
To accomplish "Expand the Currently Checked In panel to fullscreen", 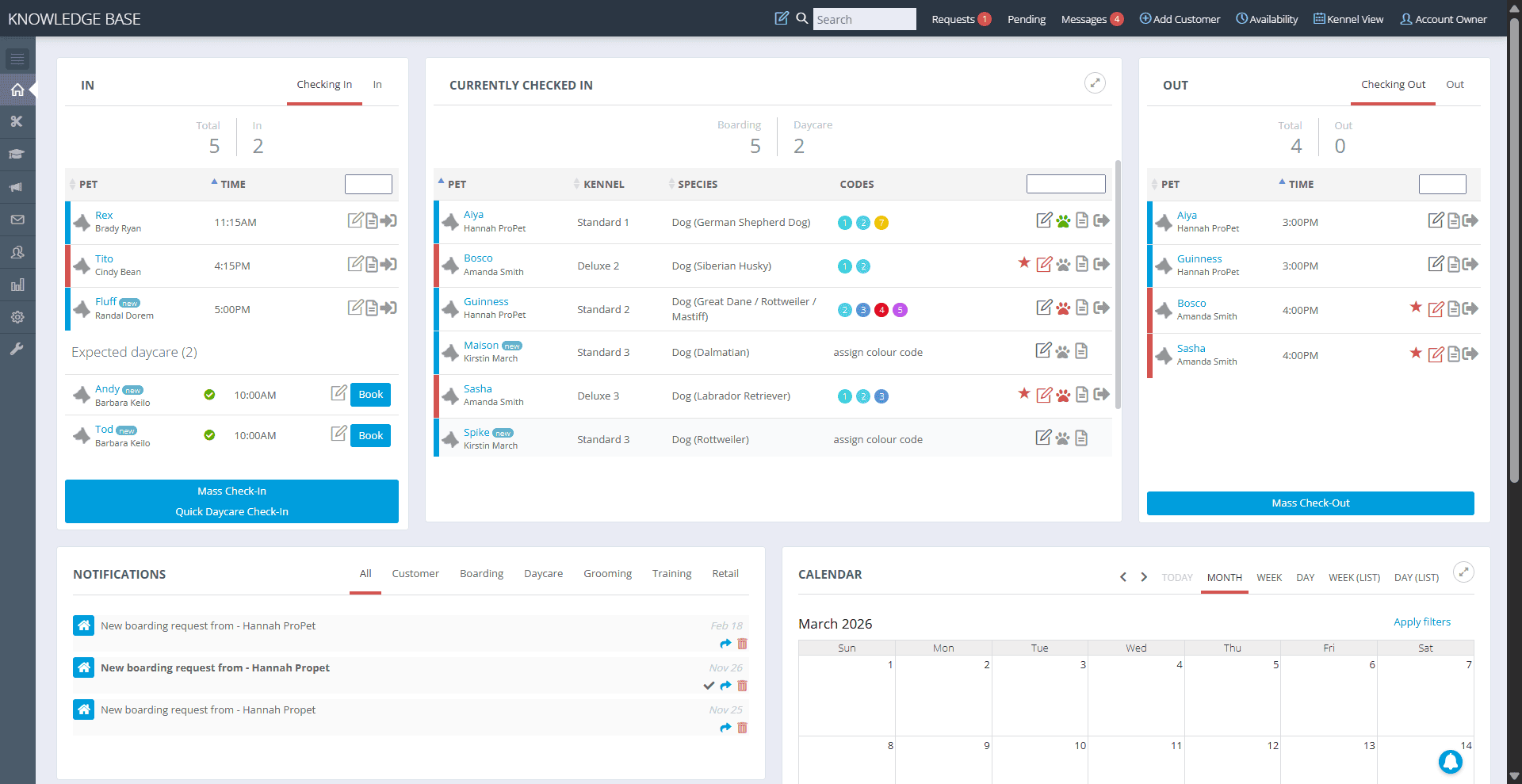I will pyautogui.click(x=1096, y=82).
